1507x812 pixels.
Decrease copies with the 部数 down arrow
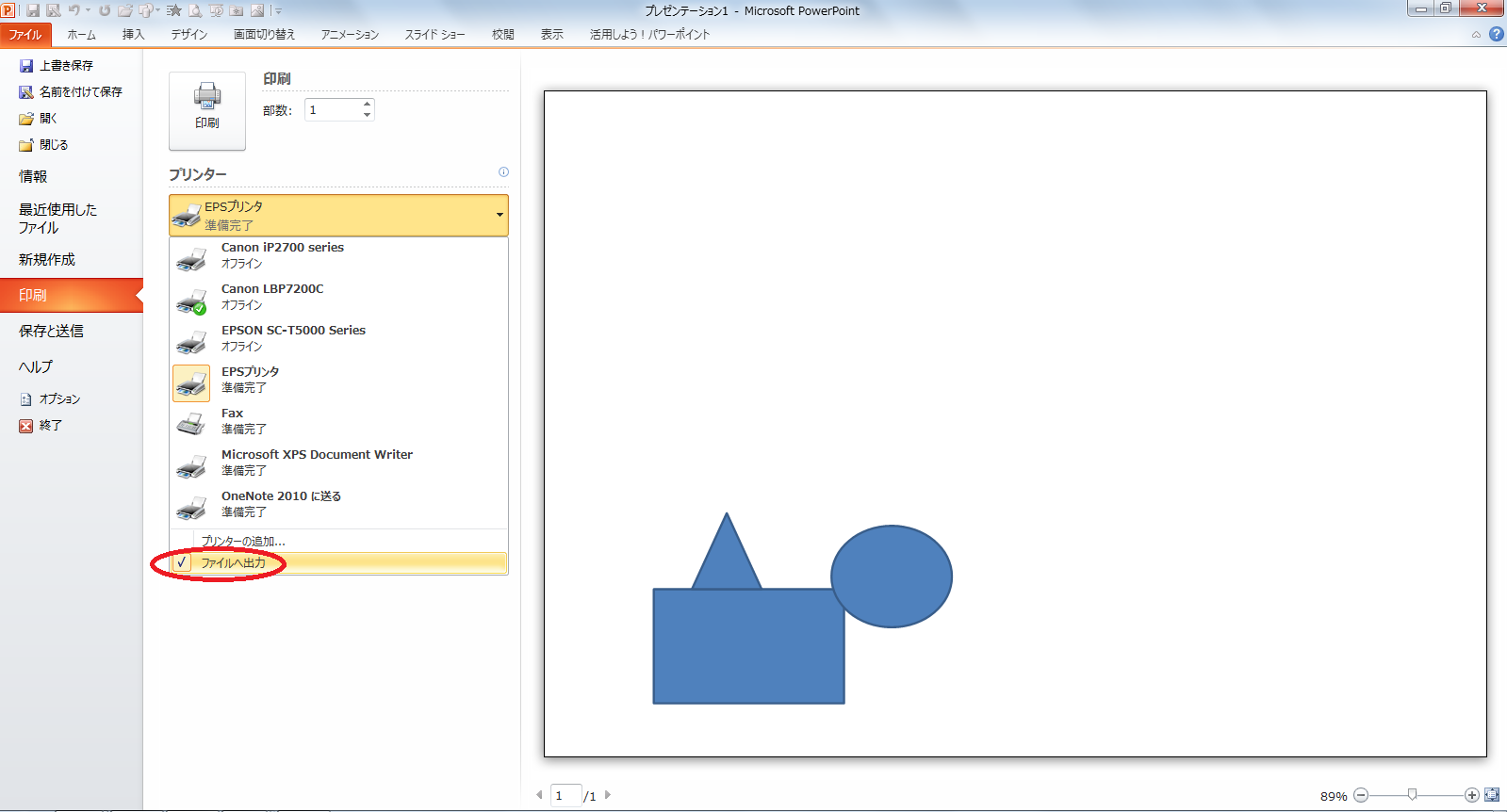click(368, 115)
